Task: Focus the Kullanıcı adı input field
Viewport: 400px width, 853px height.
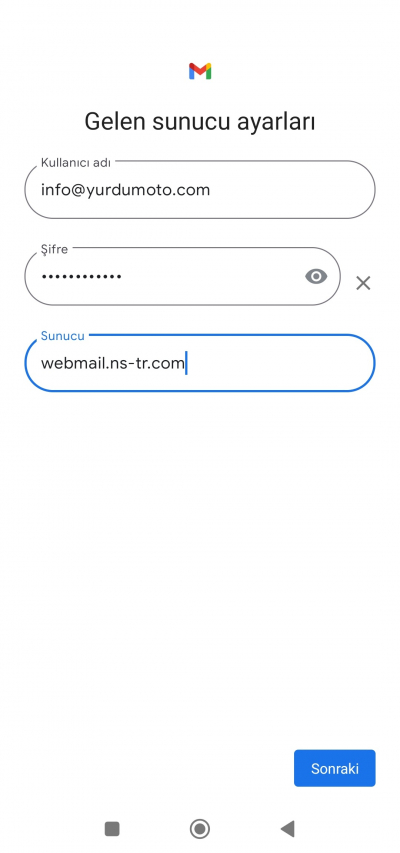Action: tap(200, 190)
